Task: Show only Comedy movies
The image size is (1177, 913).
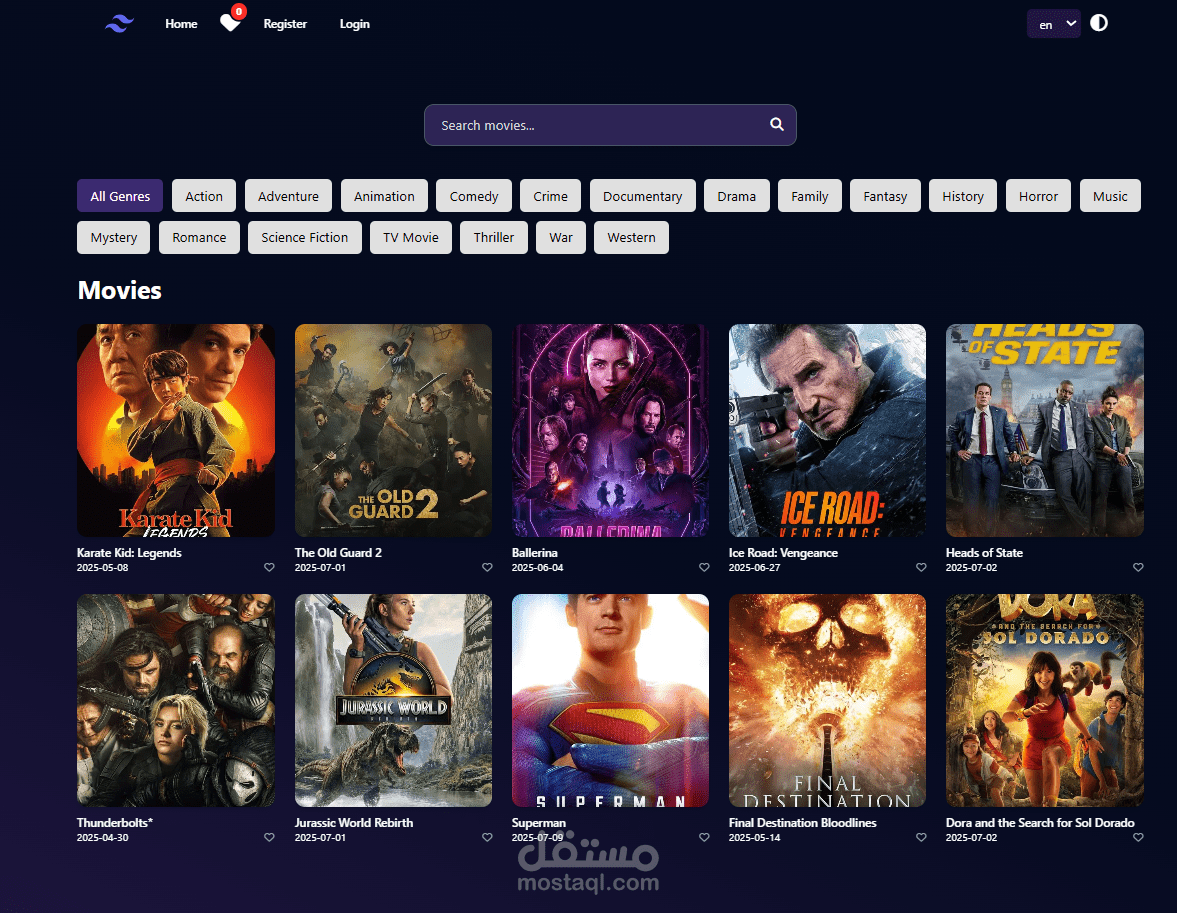Action: [474, 196]
